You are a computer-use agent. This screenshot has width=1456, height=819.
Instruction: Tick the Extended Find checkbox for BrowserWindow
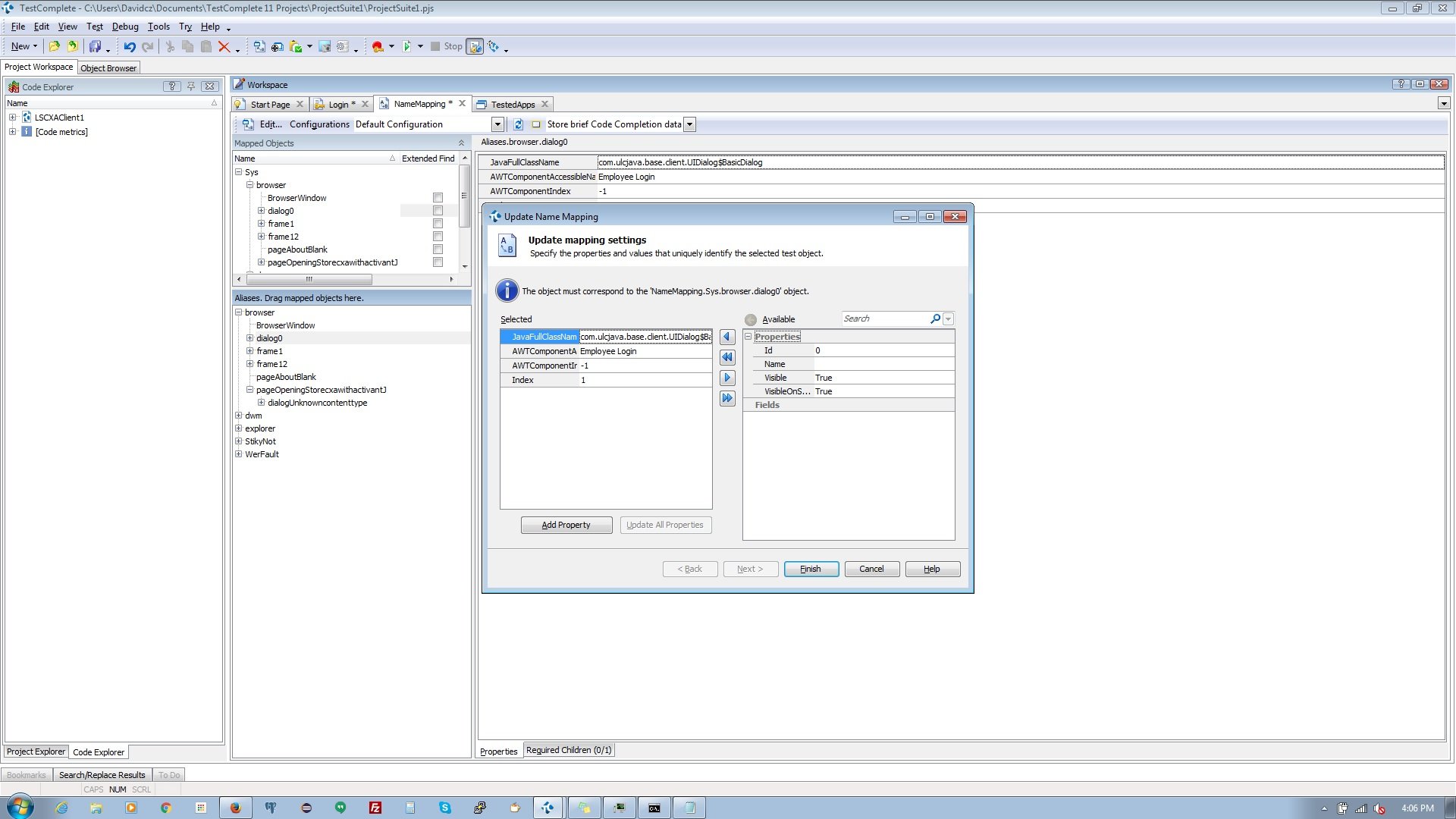coord(438,198)
